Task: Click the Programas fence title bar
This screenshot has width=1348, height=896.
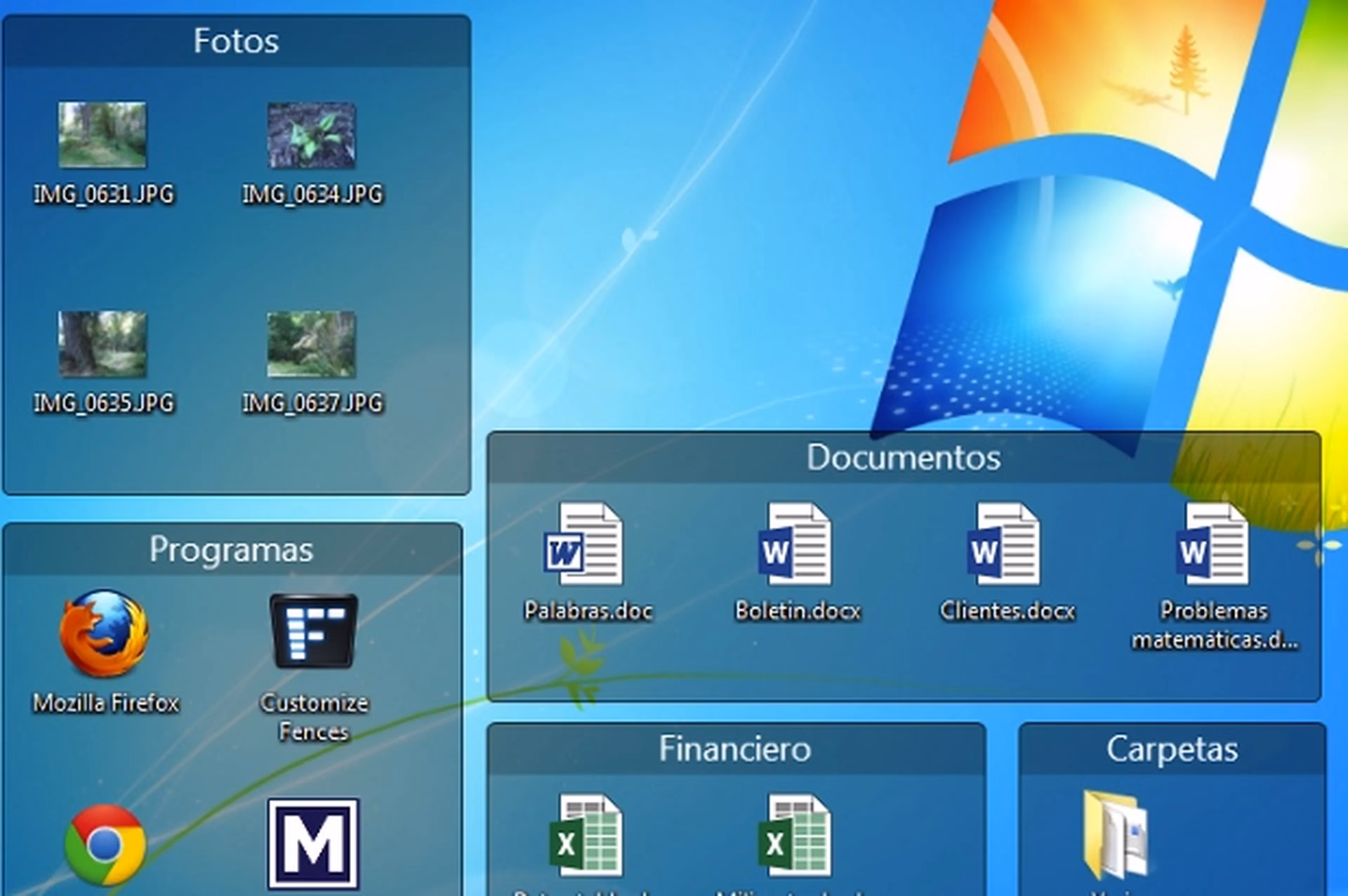Action: point(232,549)
